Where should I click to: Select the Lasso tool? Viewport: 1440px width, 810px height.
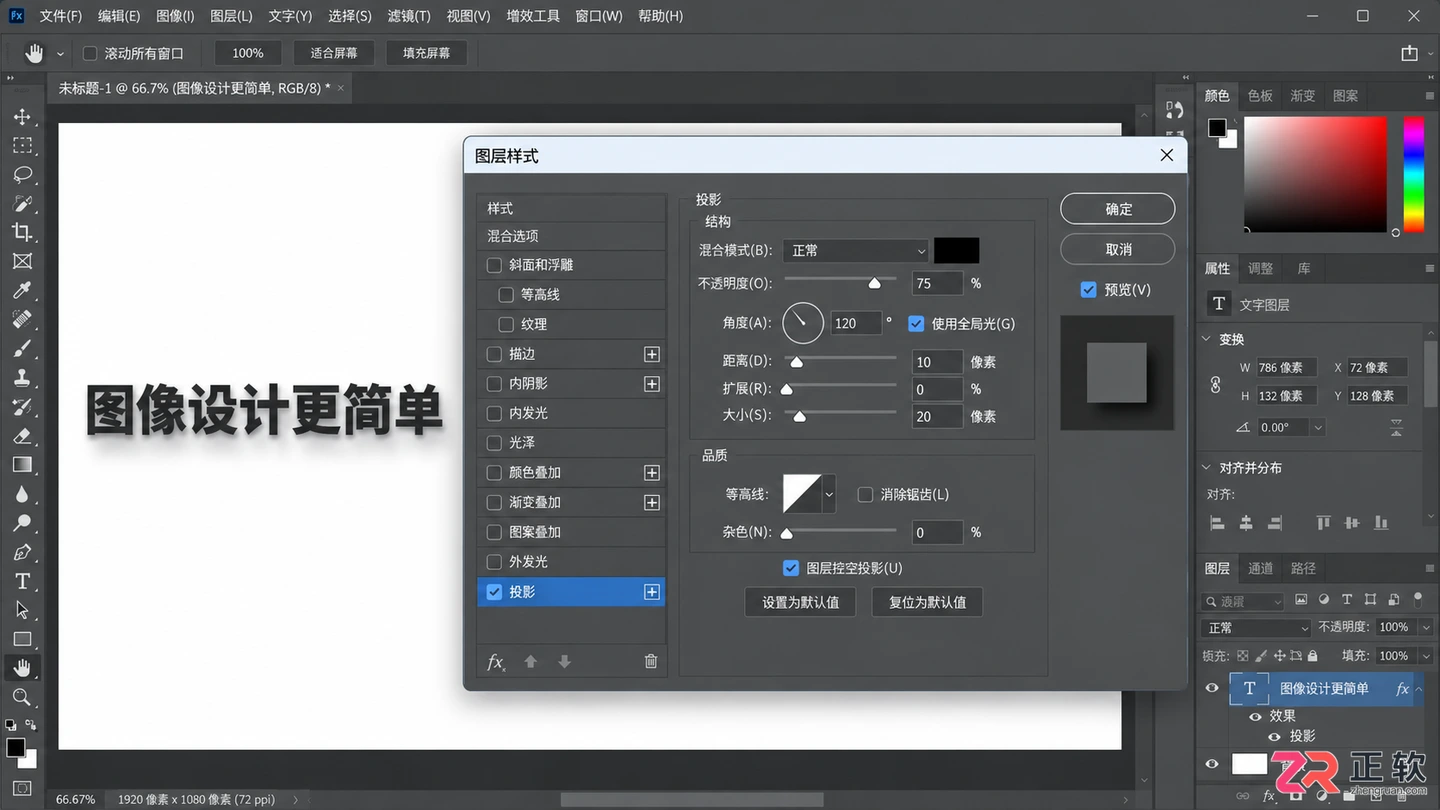pos(22,175)
